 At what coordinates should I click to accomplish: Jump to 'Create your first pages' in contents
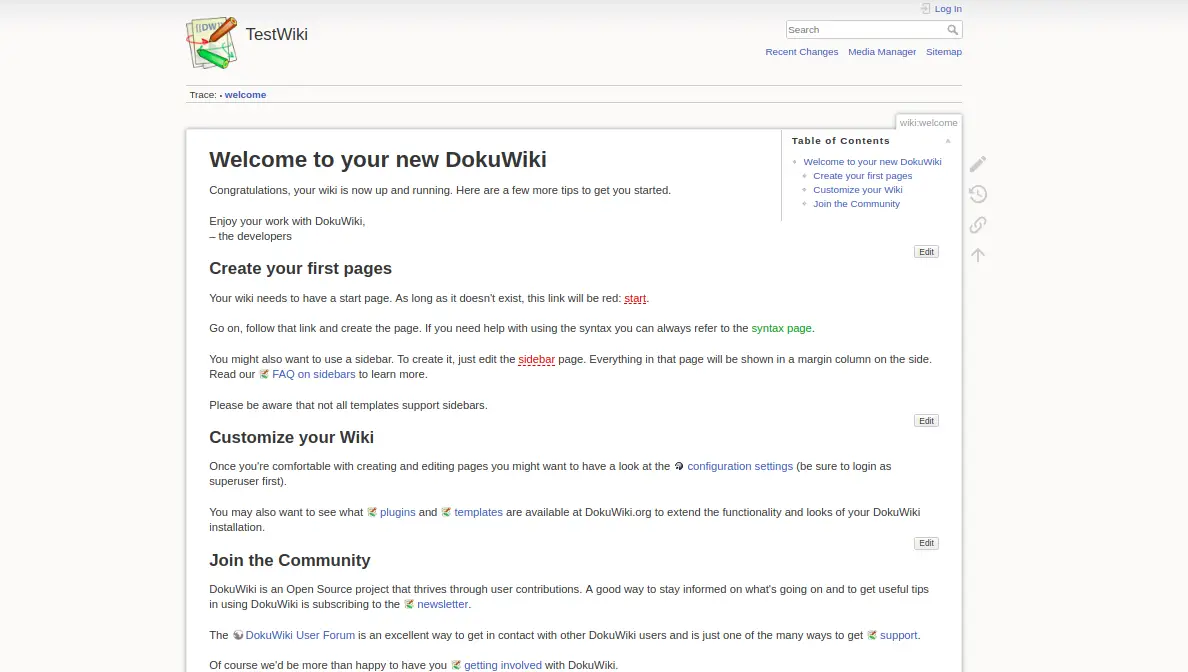tap(862, 176)
